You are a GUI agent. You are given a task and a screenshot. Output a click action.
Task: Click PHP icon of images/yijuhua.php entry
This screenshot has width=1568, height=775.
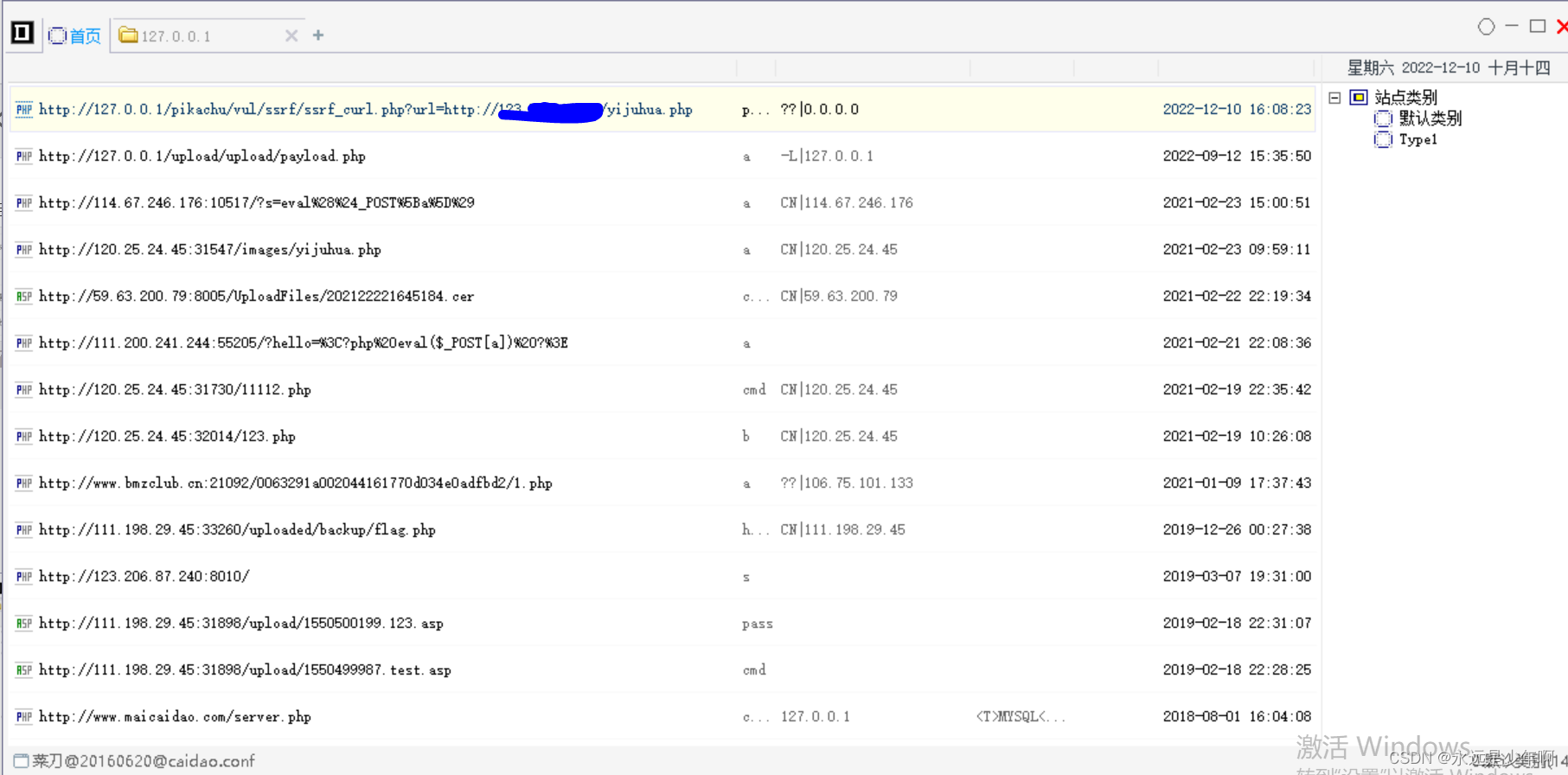24,249
